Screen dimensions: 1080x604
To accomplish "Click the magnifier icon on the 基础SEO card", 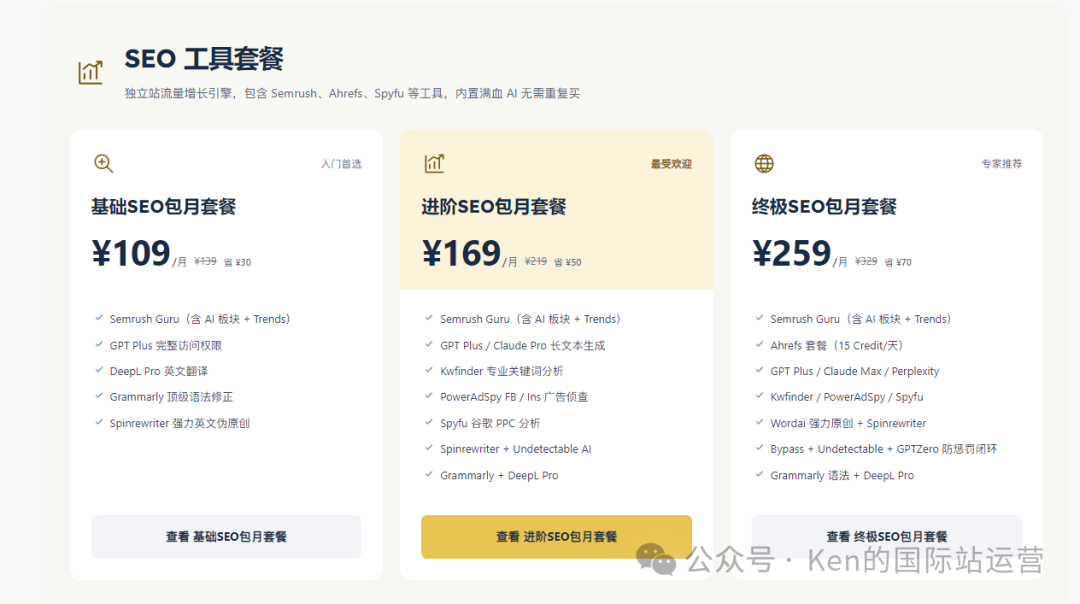I will [x=103, y=163].
